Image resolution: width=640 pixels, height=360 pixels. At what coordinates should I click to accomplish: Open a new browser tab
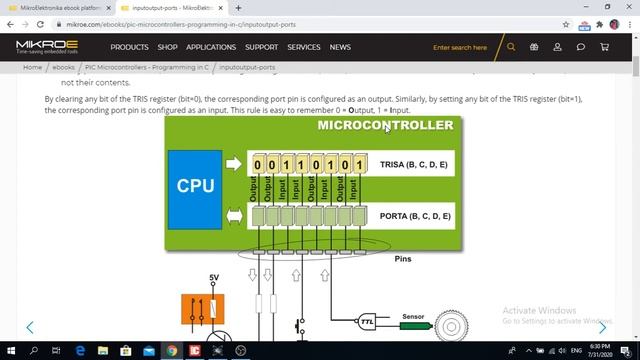pyautogui.click(x=239, y=8)
